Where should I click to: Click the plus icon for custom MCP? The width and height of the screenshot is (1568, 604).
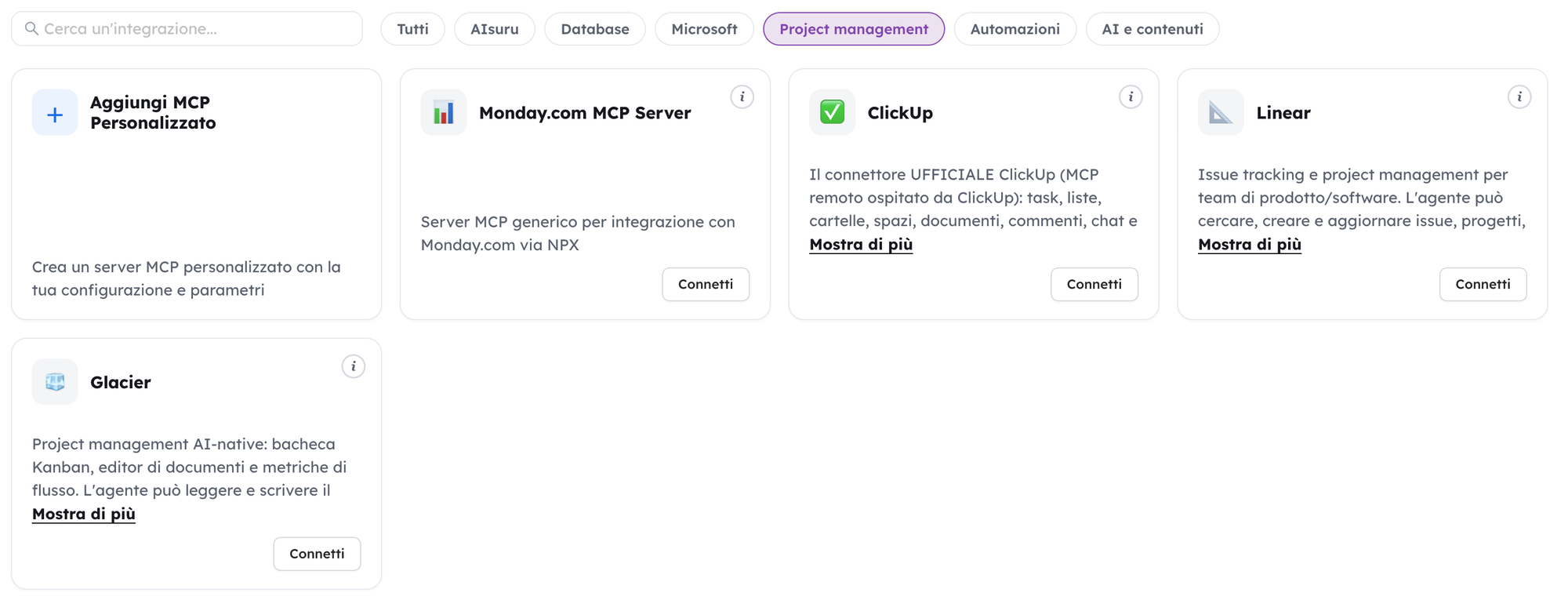[x=55, y=113]
